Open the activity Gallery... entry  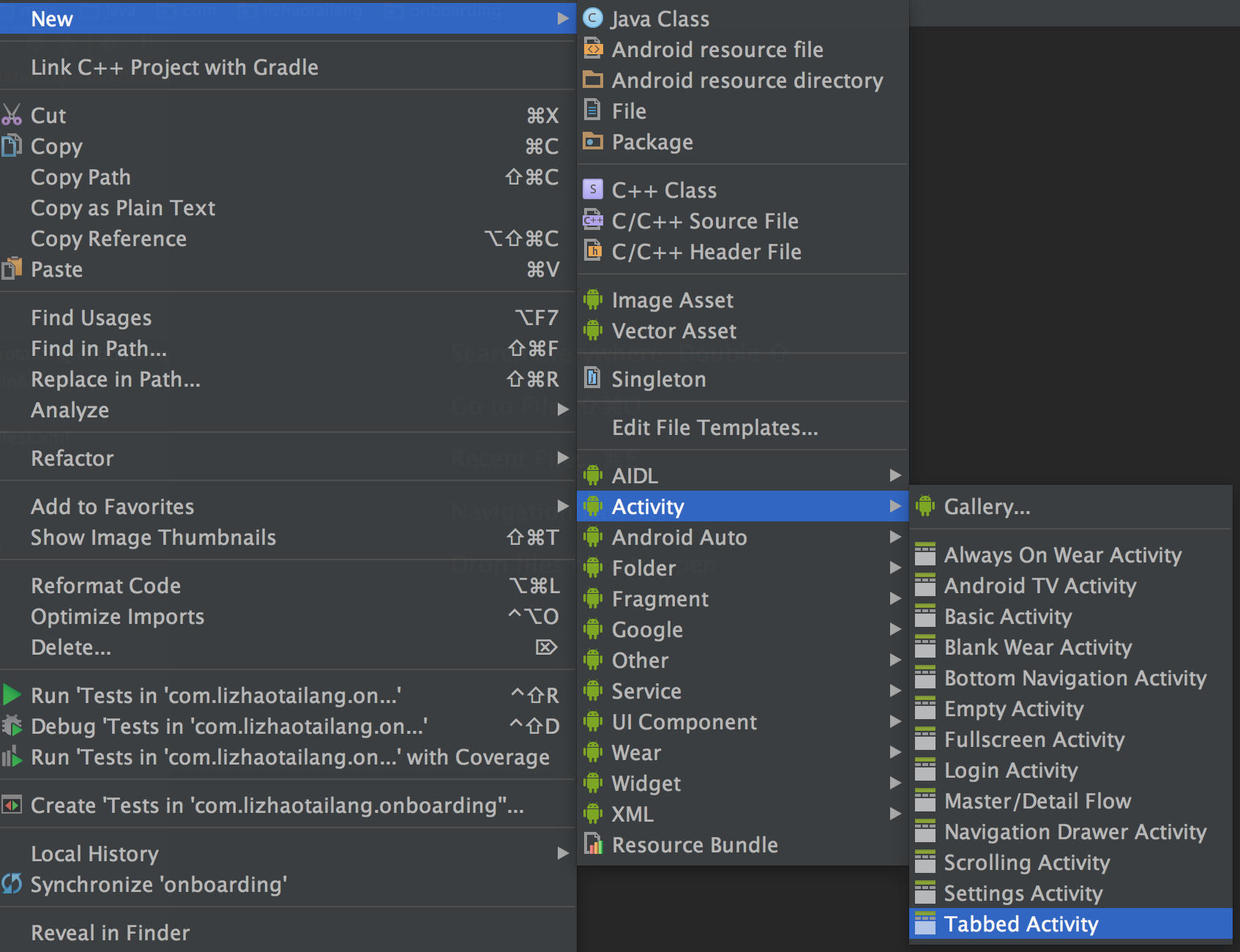click(x=986, y=507)
